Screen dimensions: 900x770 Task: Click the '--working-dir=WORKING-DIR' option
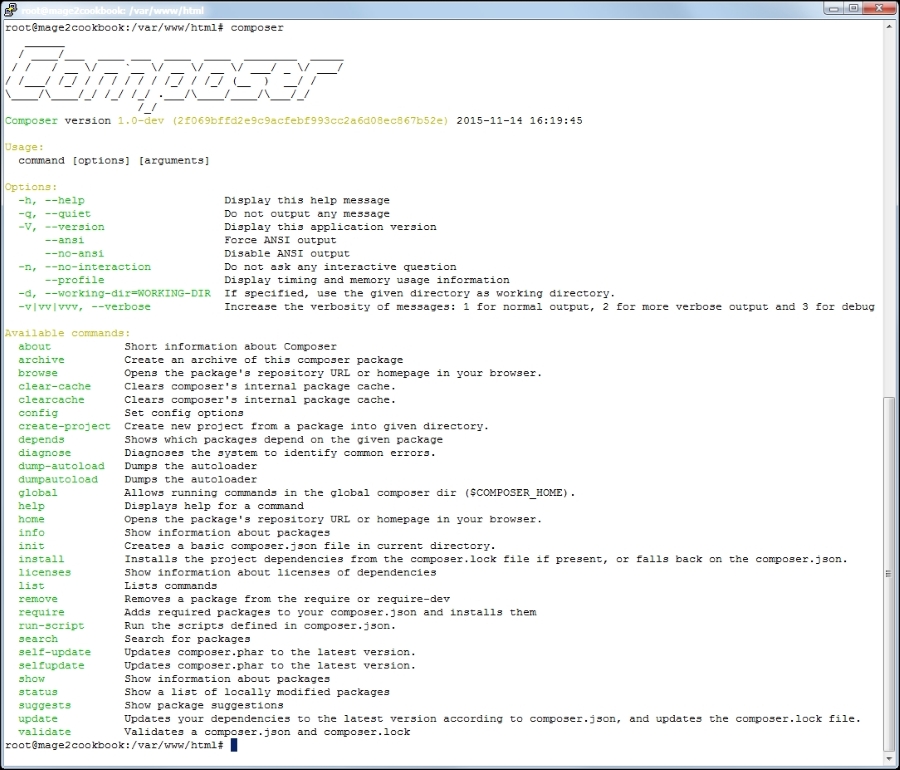click(127, 293)
